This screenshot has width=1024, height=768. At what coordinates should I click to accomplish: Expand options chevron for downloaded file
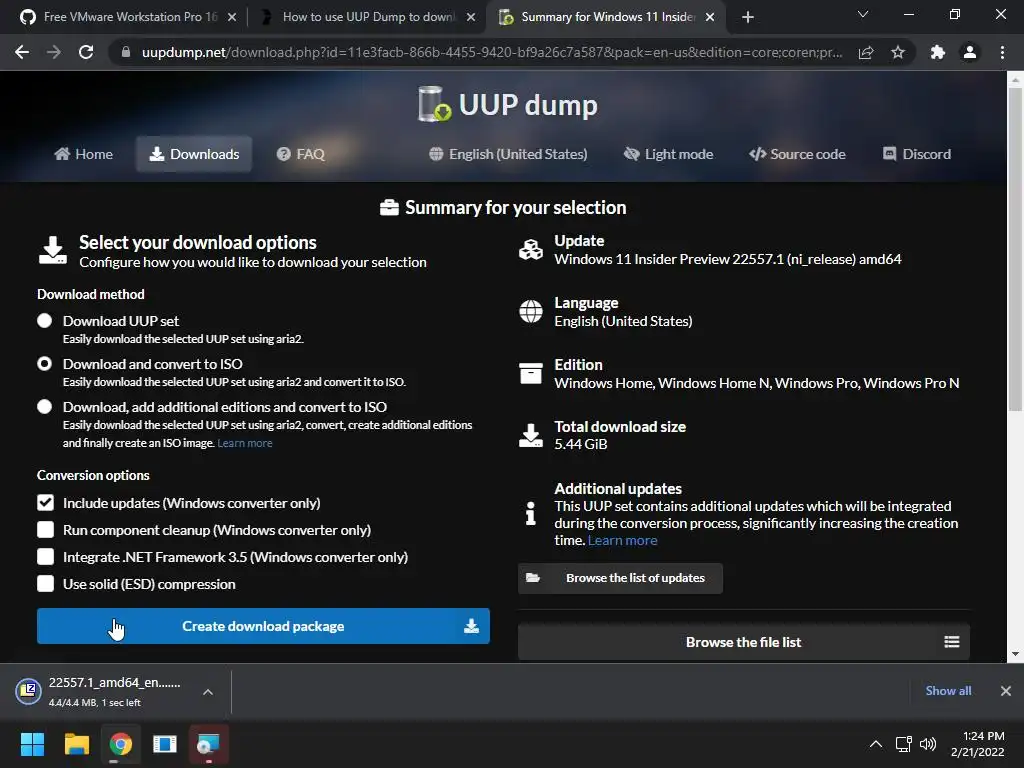click(208, 692)
